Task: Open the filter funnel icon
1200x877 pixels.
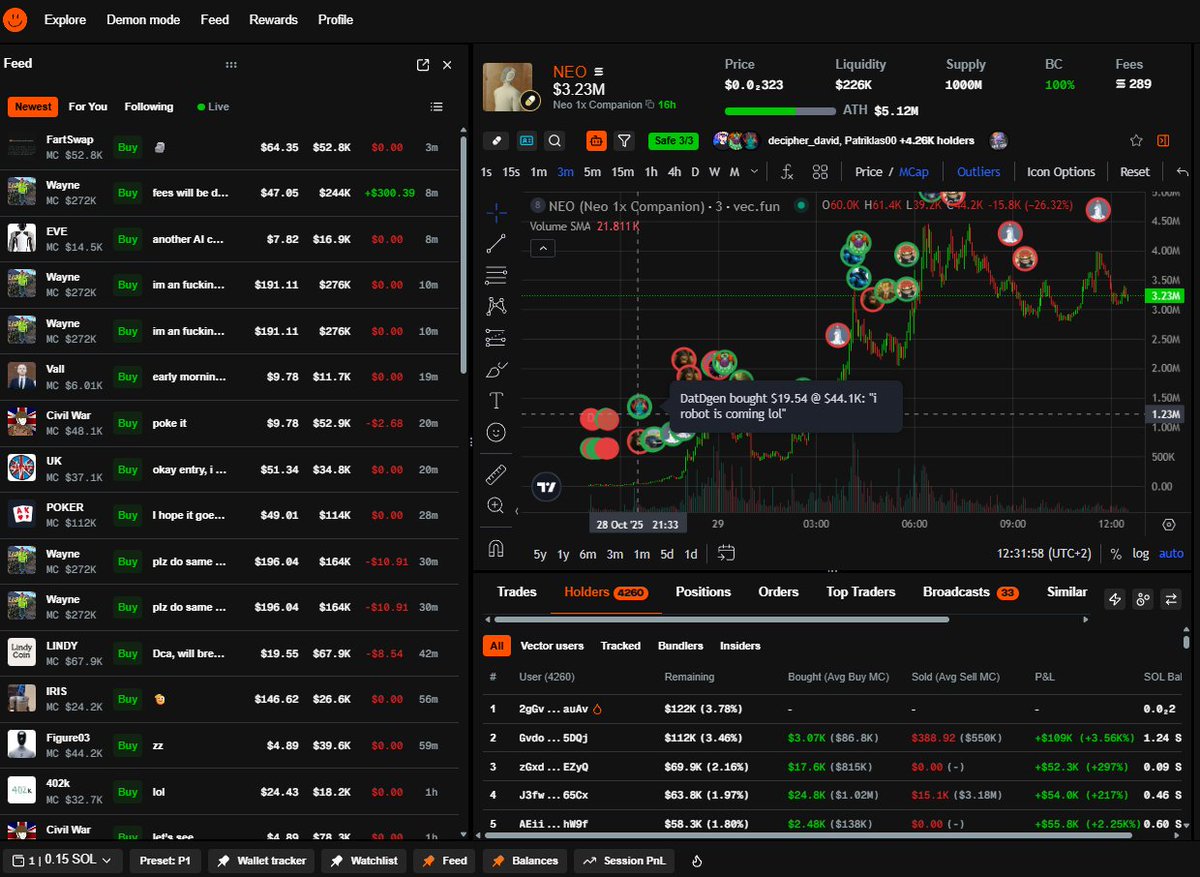Action: (625, 141)
